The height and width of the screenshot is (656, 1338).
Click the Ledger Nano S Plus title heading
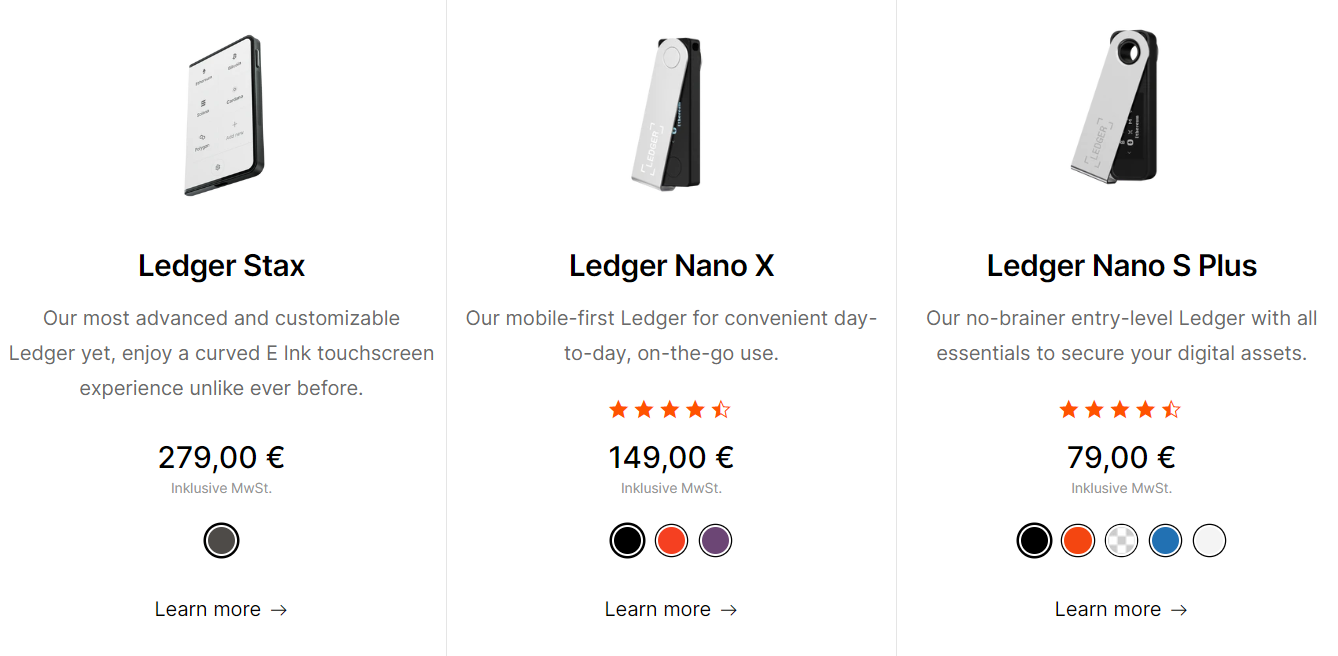pyautogui.click(x=1122, y=266)
